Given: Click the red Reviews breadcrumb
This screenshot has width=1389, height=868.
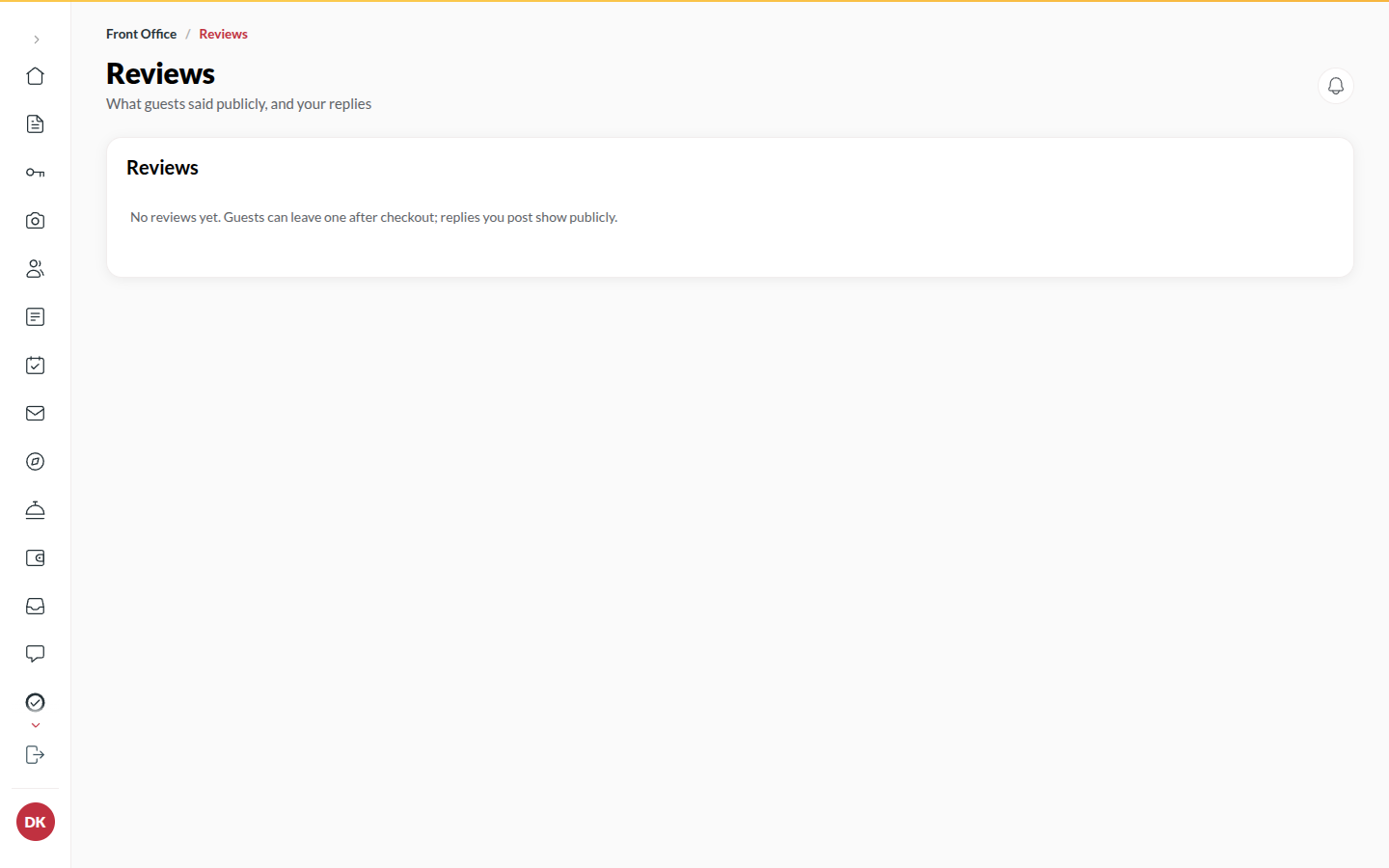Looking at the screenshot, I should coord(224,34).
